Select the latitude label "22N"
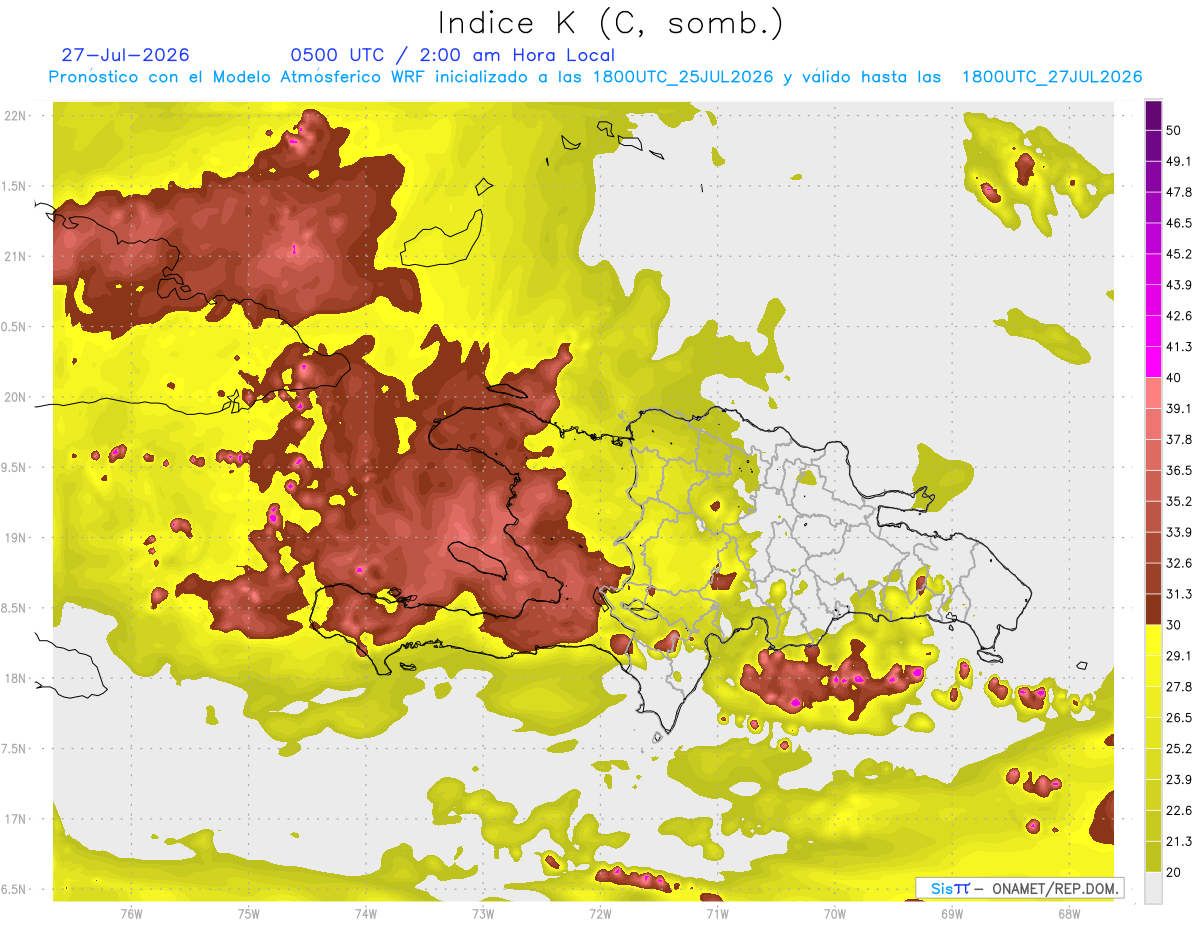This screenshot has height=927, width=1200. coord(15,116)
